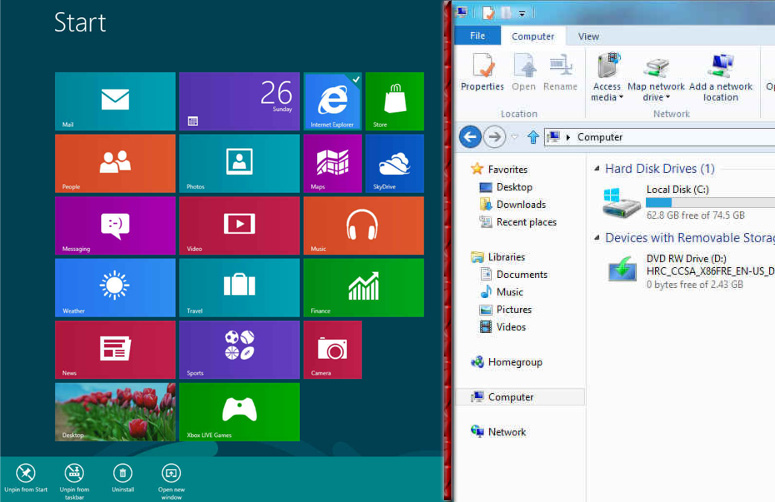This screenshot has width=775, height=502.
Task: Open the SkyDrive tile
Action: click(394, 164)
